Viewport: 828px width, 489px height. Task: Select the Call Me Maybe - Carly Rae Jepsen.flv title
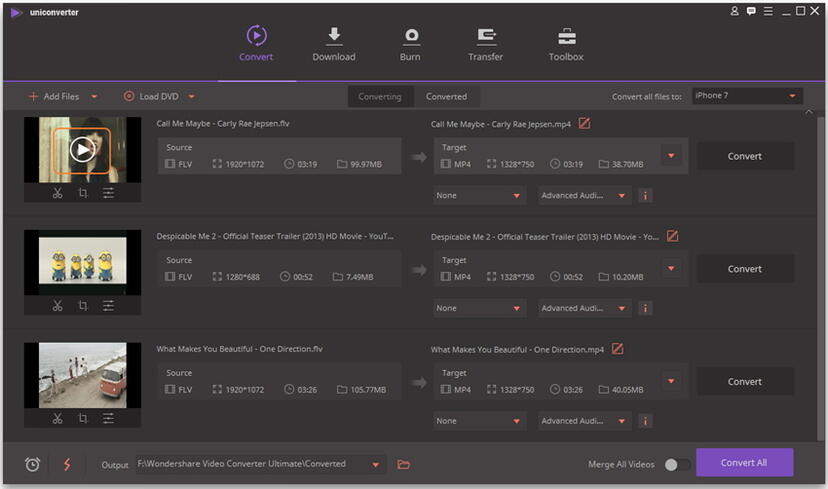pyautogui.click(x=223, y=124)
